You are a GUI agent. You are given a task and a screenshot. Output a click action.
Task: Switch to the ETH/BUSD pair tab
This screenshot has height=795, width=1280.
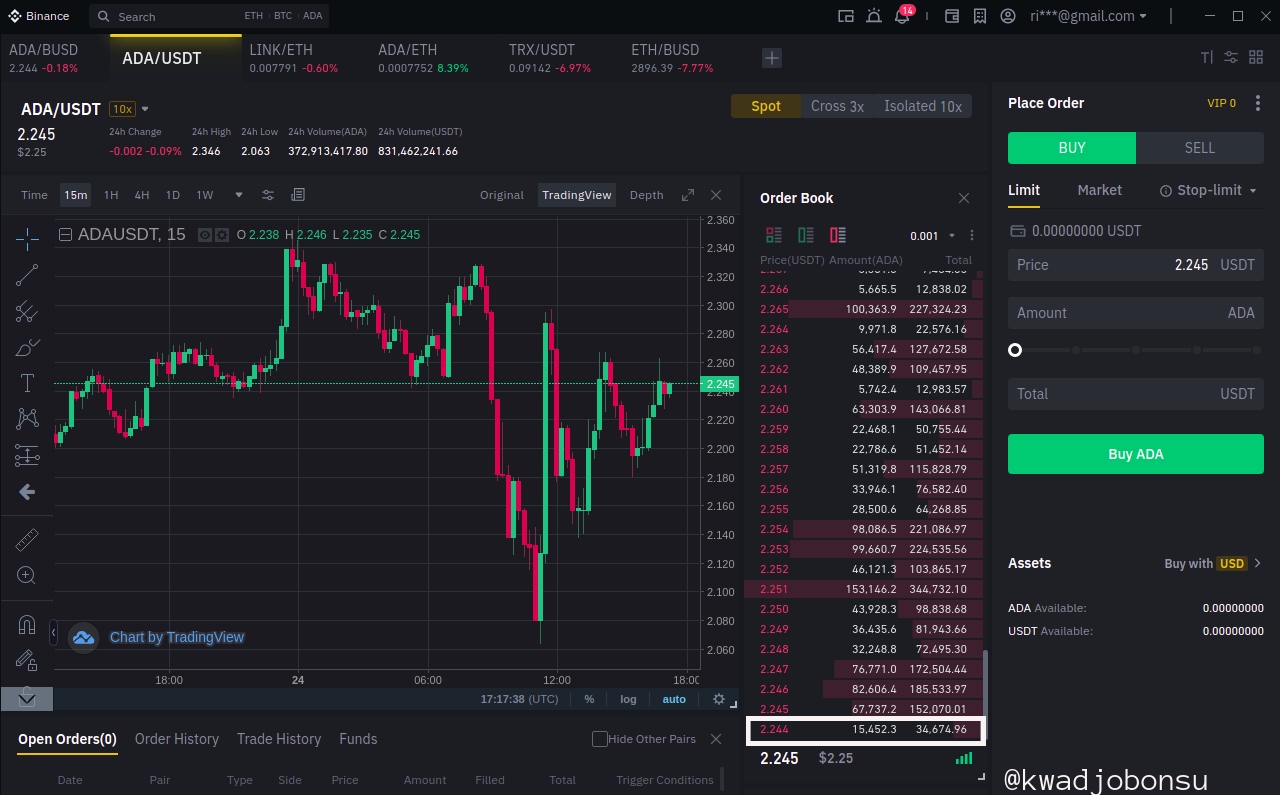(672, 58)
